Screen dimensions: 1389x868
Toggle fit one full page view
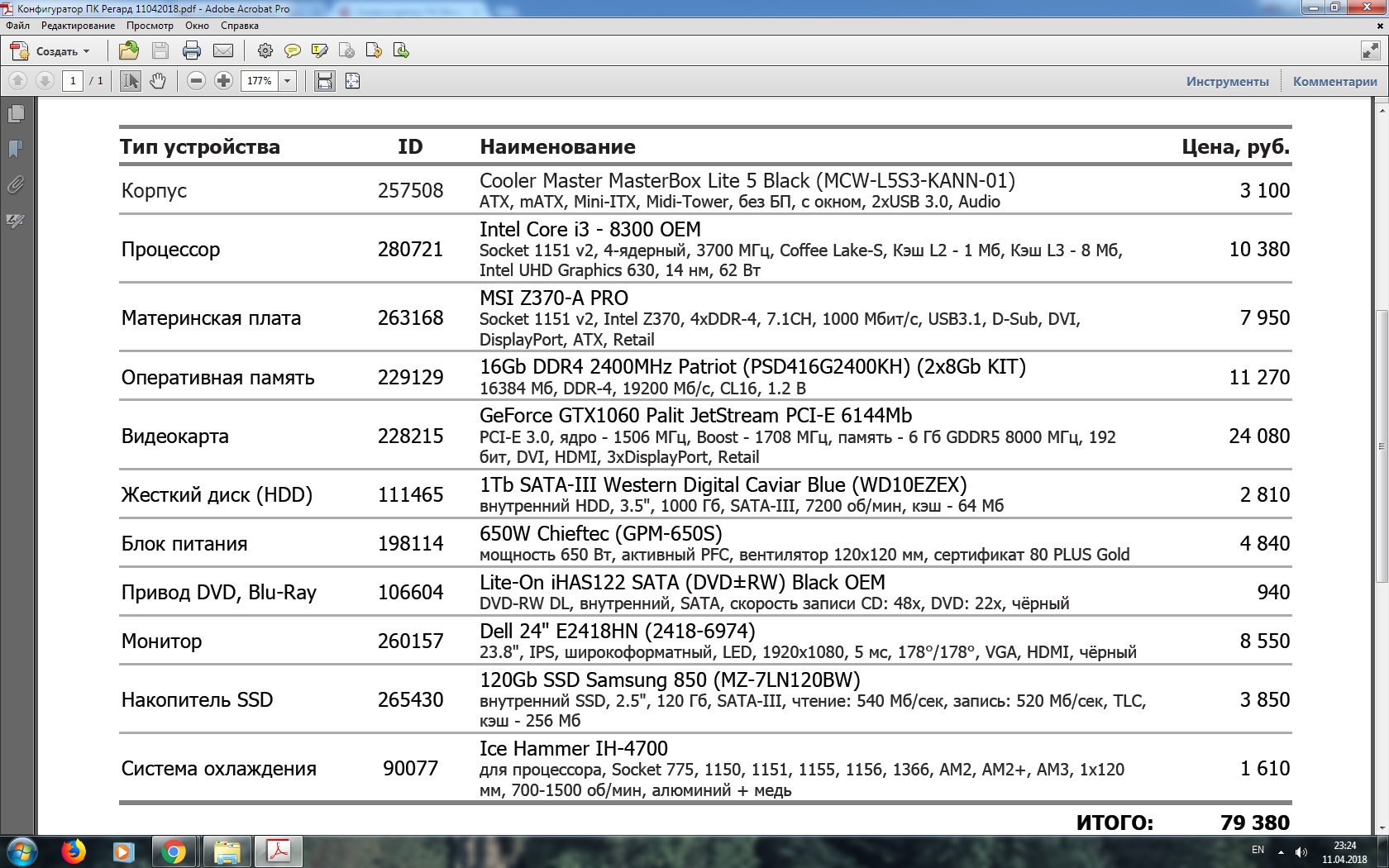click(x=353, y=81)
